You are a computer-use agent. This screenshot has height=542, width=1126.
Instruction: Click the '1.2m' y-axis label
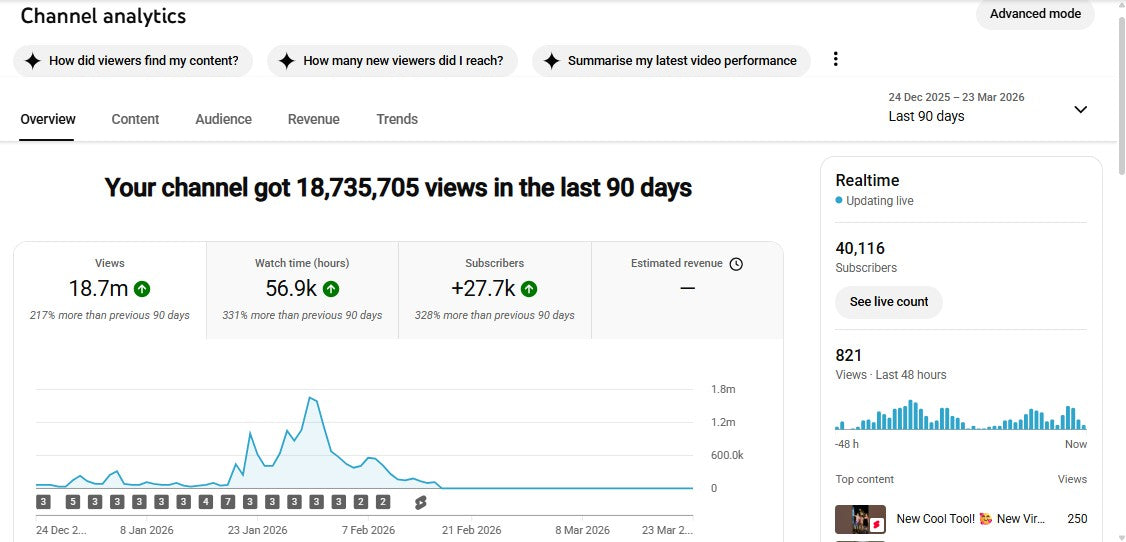[x=723, y=423]
